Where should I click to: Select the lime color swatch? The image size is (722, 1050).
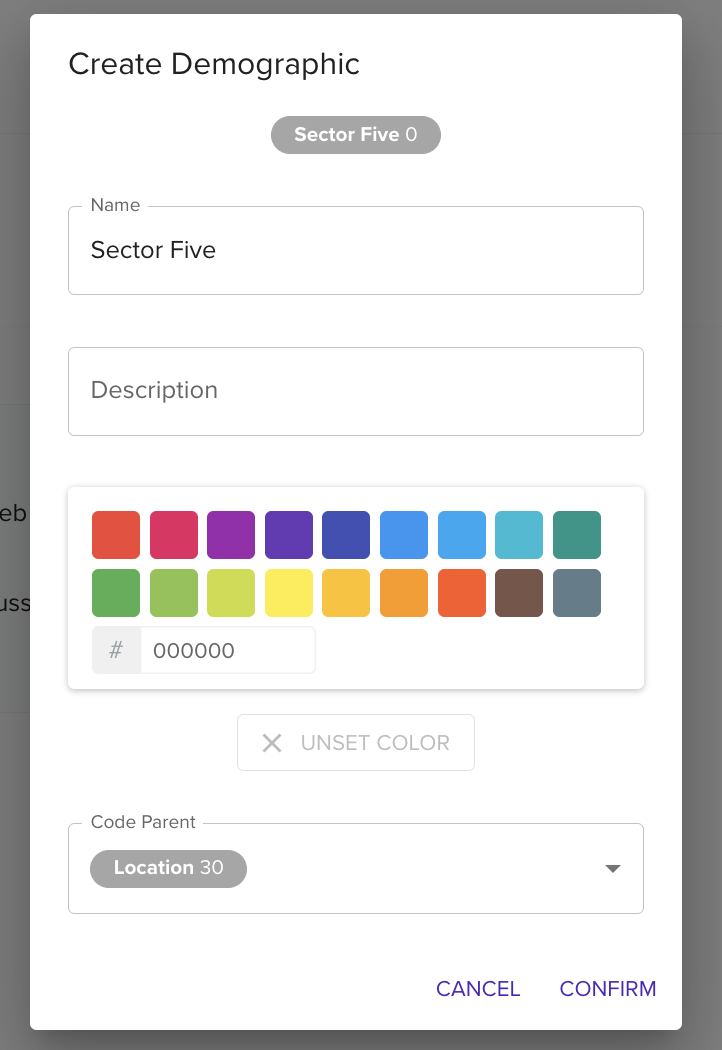click(231, 593)
